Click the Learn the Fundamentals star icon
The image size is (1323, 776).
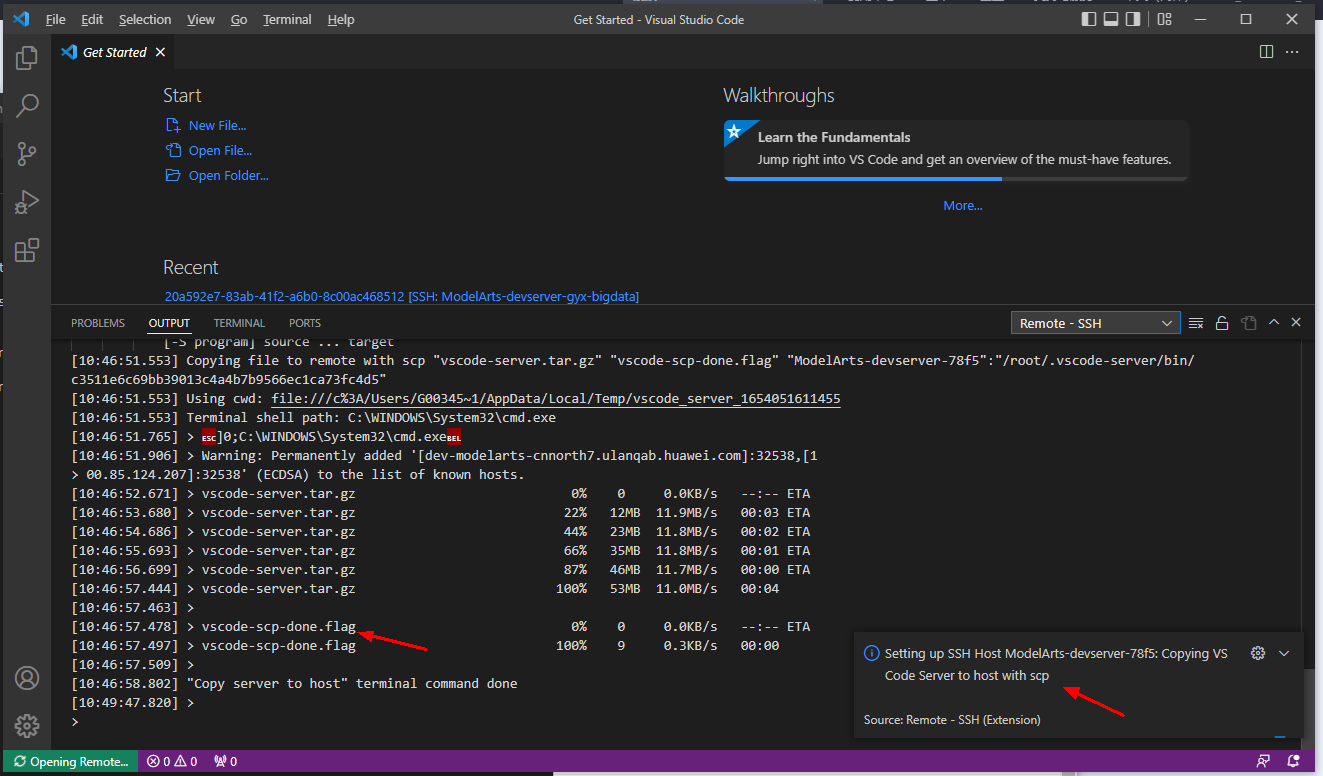click(x=734, y=131)
